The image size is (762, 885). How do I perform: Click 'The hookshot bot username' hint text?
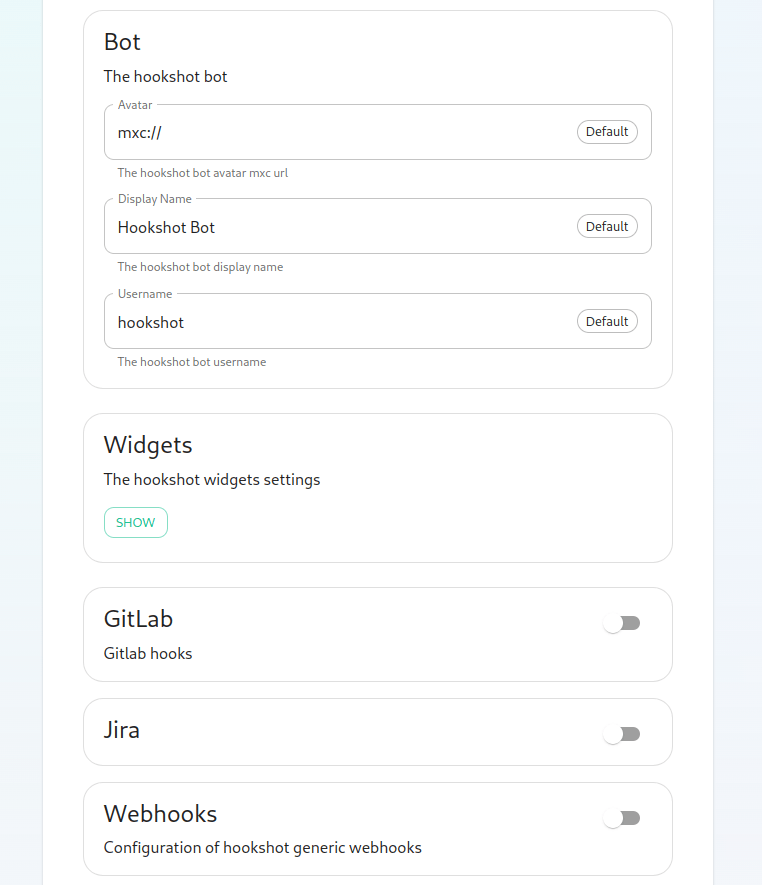pos(192,362)
